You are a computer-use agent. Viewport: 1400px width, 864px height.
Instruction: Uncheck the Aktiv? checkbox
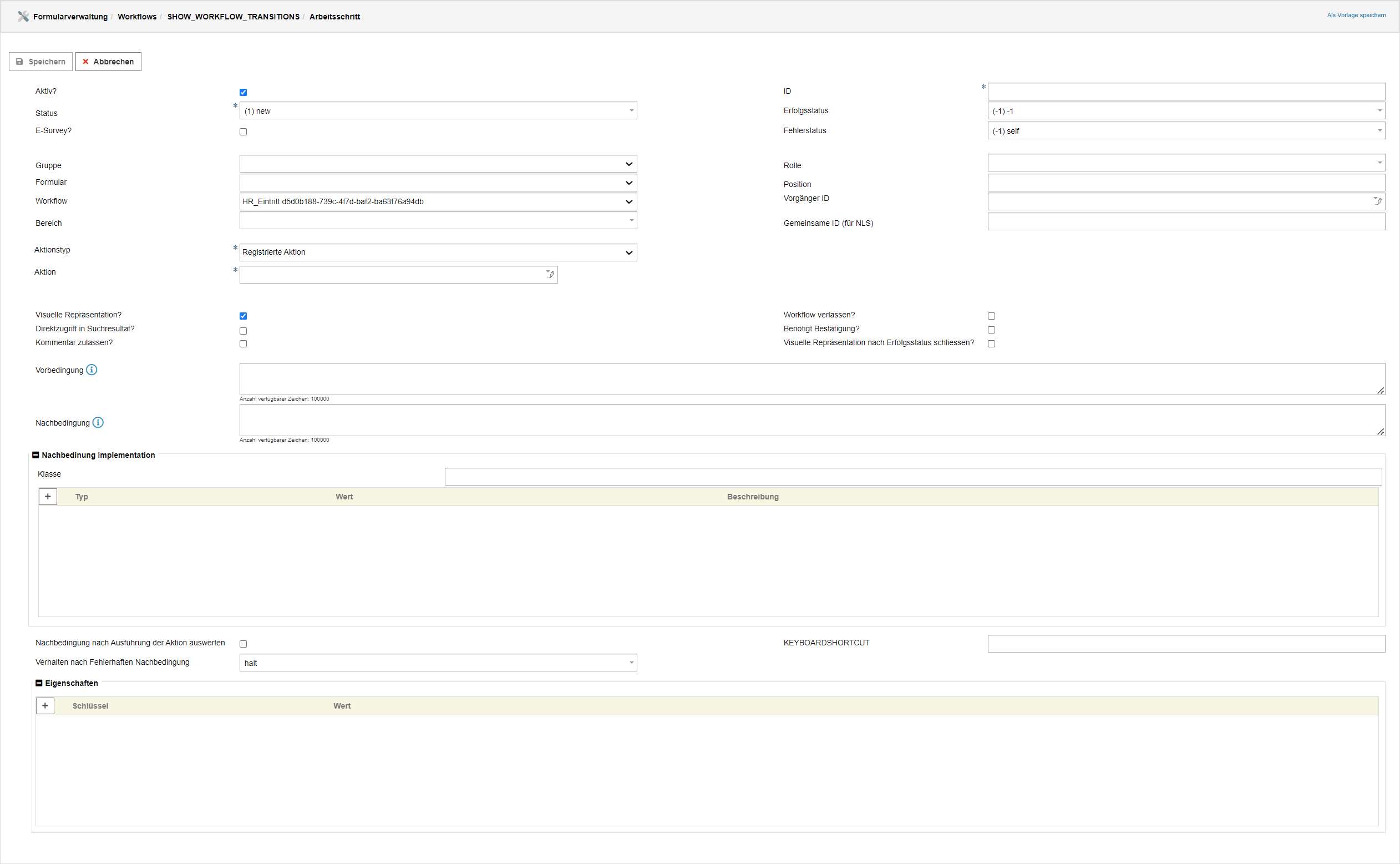244,92
